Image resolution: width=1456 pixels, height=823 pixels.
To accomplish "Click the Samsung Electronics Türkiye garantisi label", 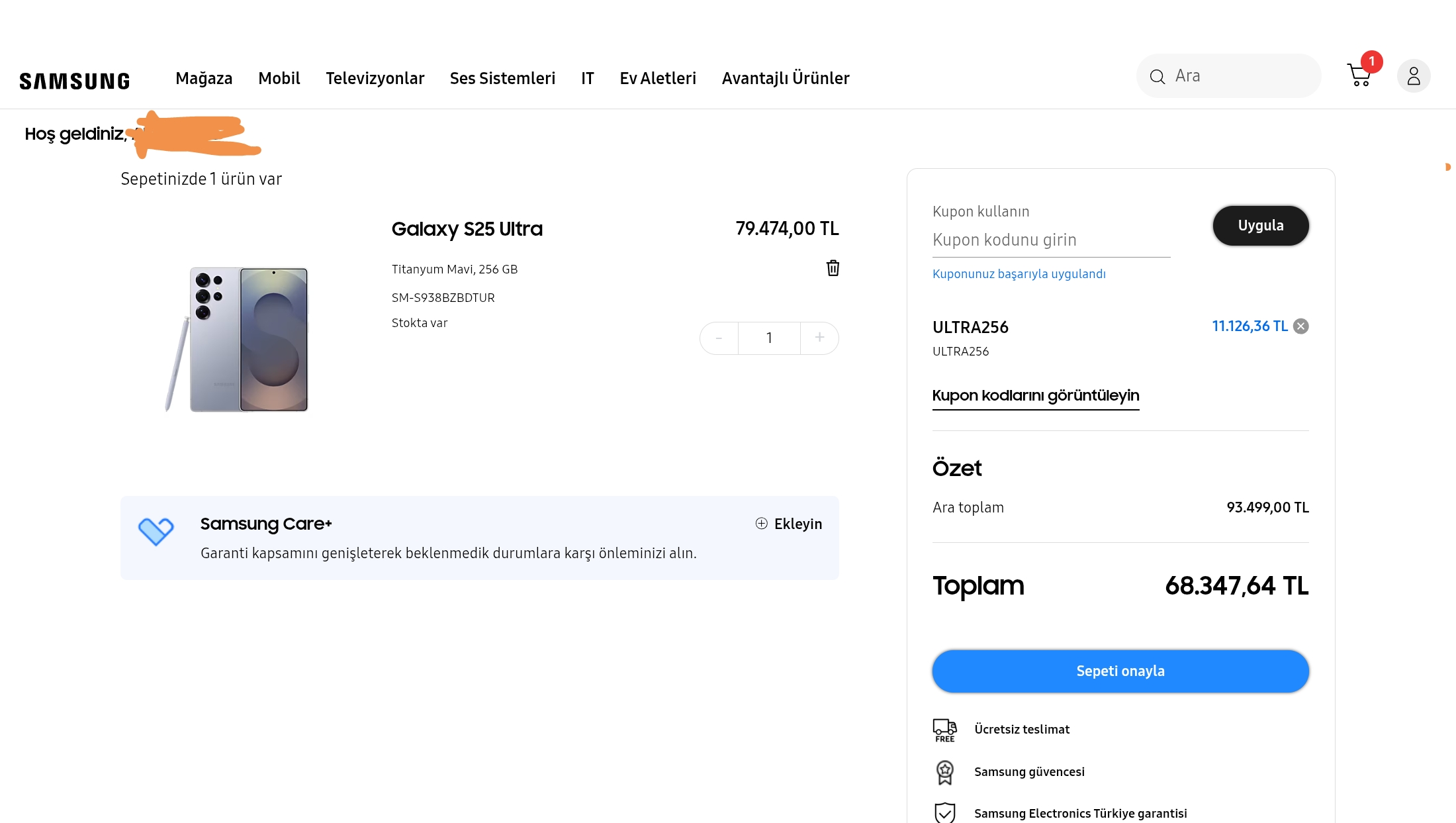I will click(x=1081, y=814).
